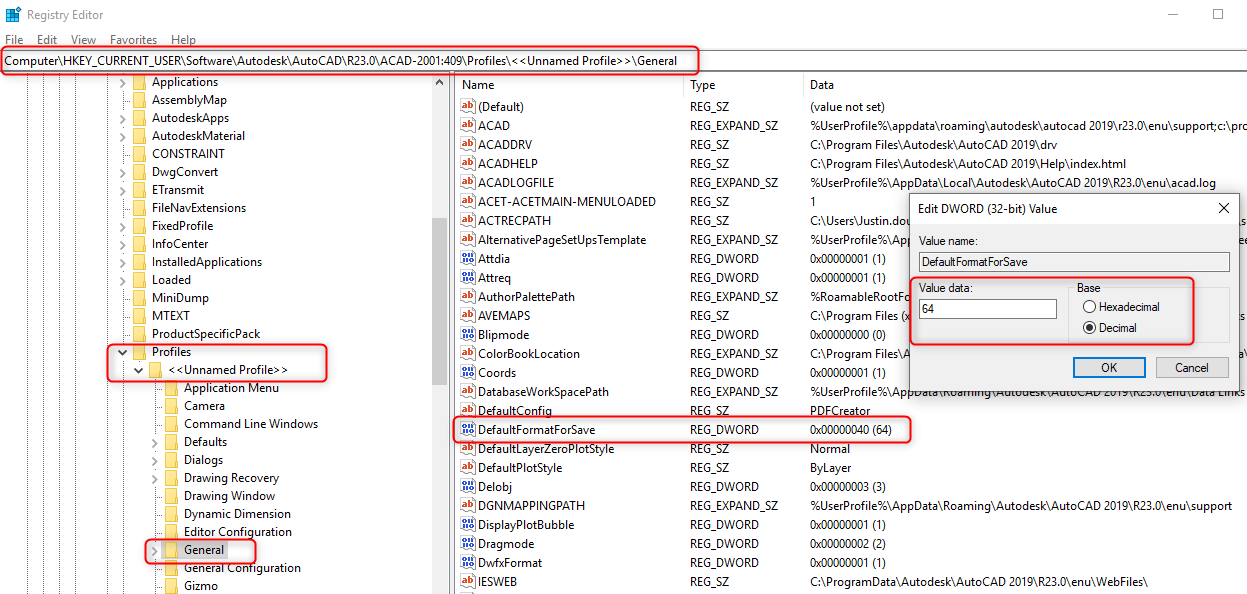1247x594 pixels.
Task: Click the folder icon of DwgConvert key
Action: point(139,172)
